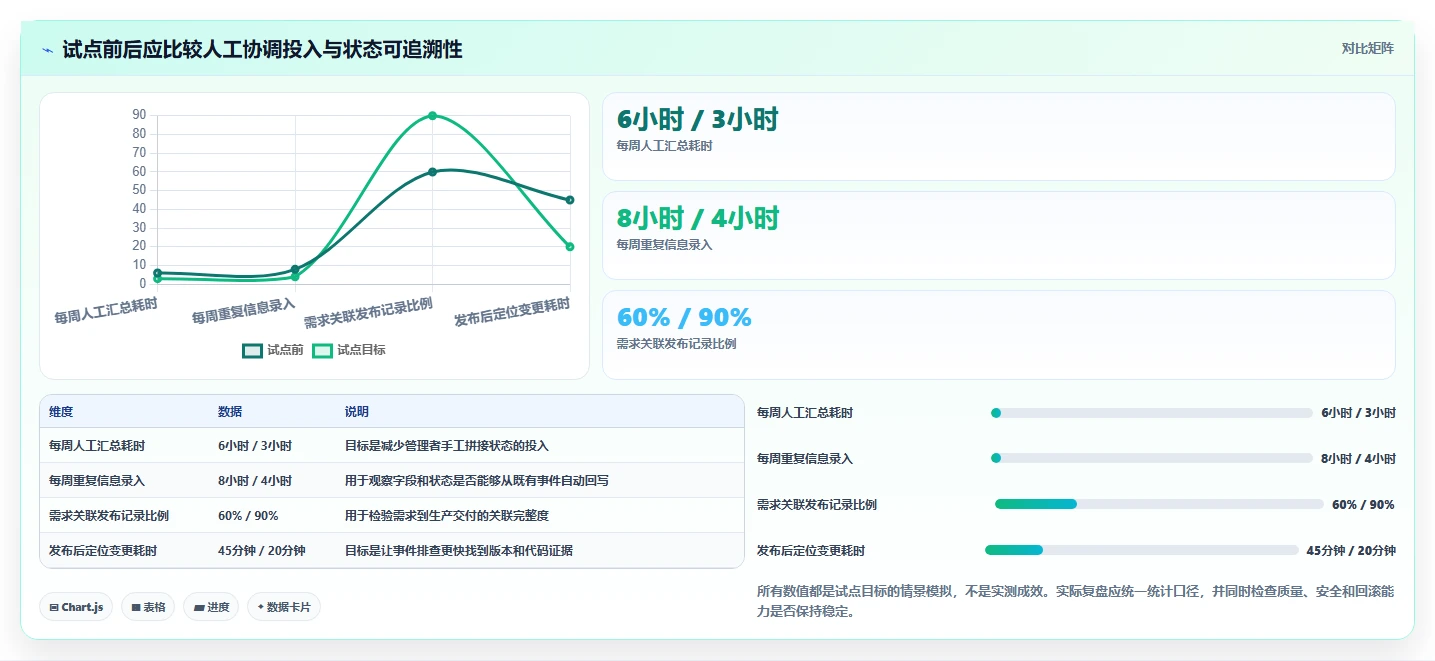The image size is (1435, 661).
Task: Toggle the 试点前 legend swatch
Action: click(252, 350)
